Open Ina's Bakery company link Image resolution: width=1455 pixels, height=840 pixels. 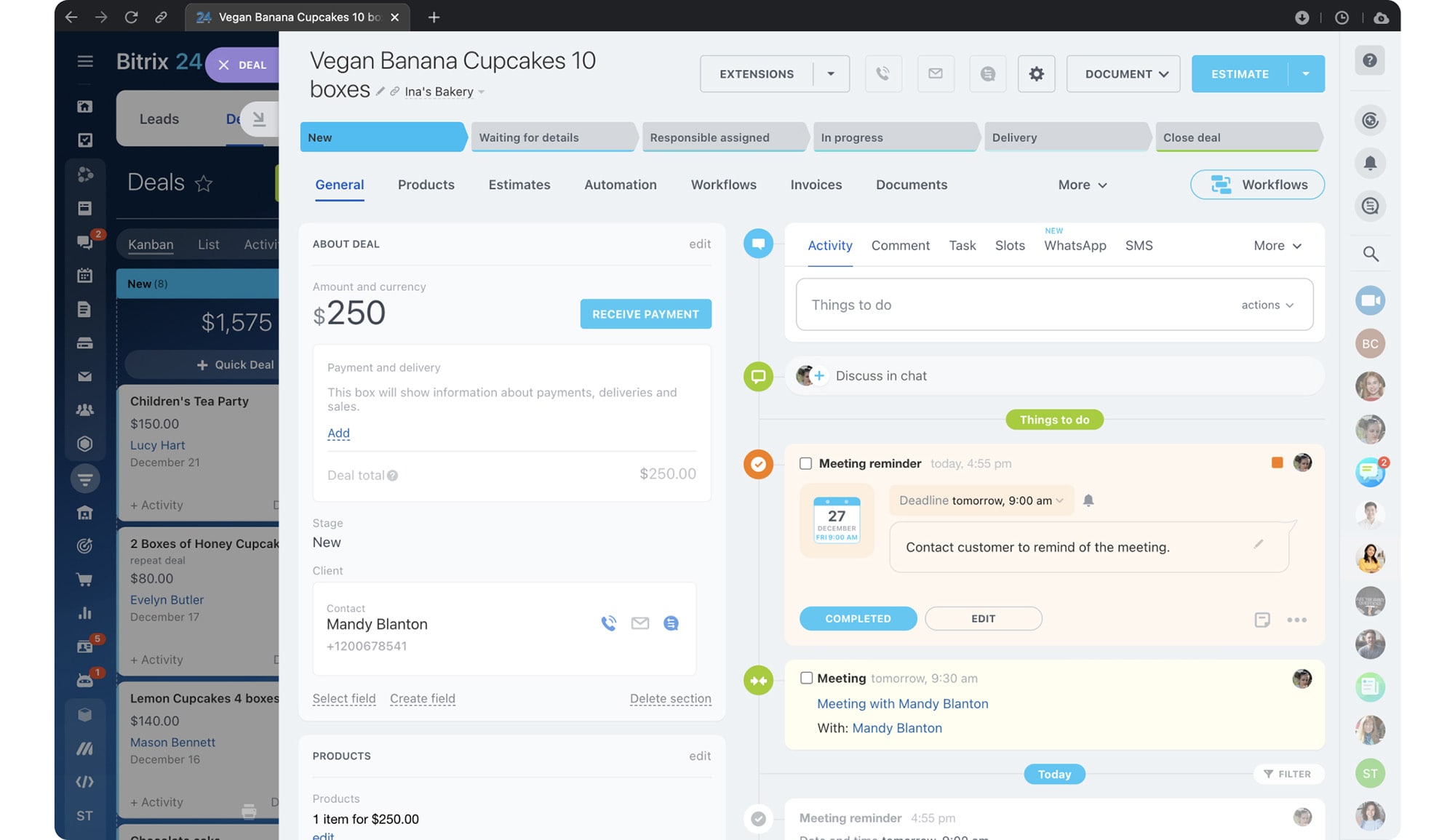(440, 92)
